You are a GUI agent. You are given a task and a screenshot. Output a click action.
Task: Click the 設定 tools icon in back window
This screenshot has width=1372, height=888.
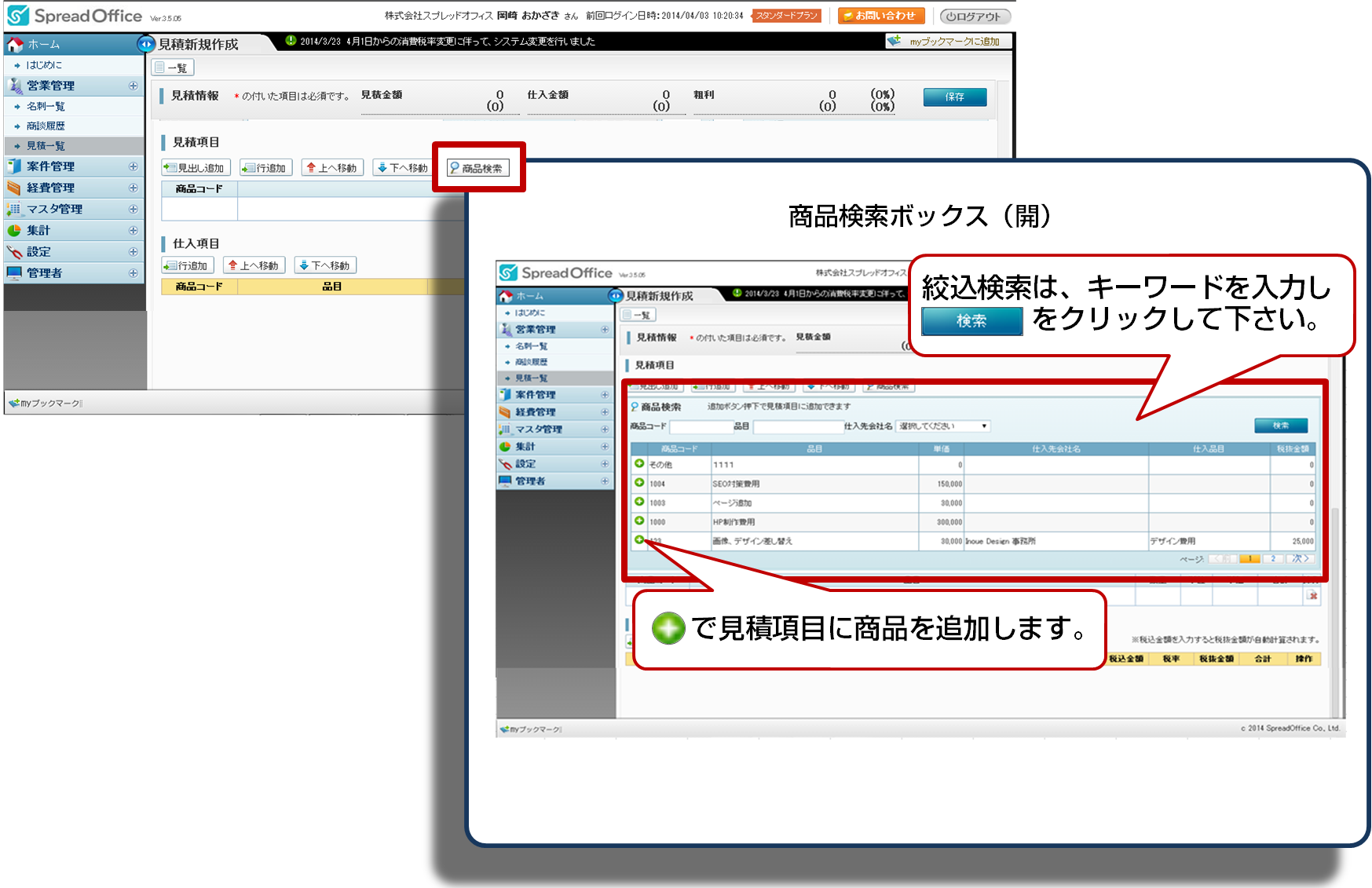(14, 252)
